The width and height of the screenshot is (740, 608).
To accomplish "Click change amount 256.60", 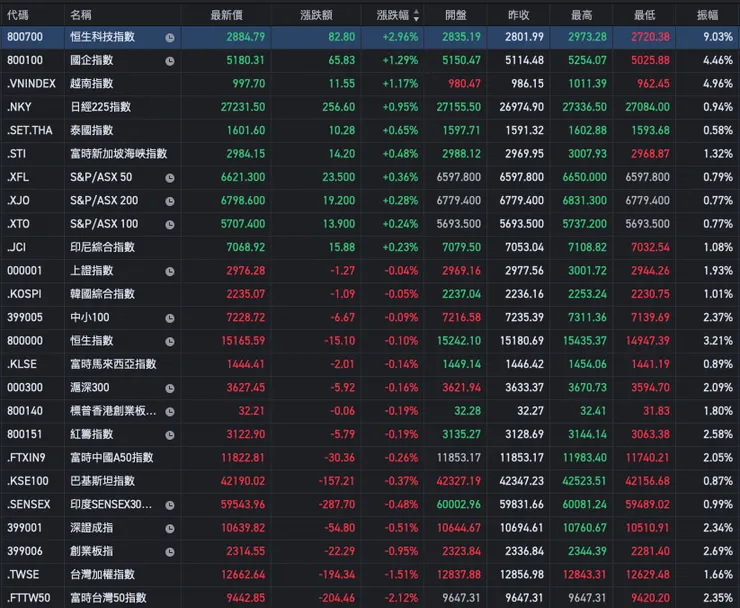I will coord(338,107).
